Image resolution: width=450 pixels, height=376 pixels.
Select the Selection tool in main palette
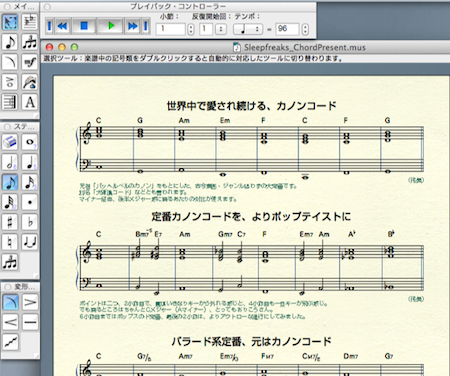point(10,22)
